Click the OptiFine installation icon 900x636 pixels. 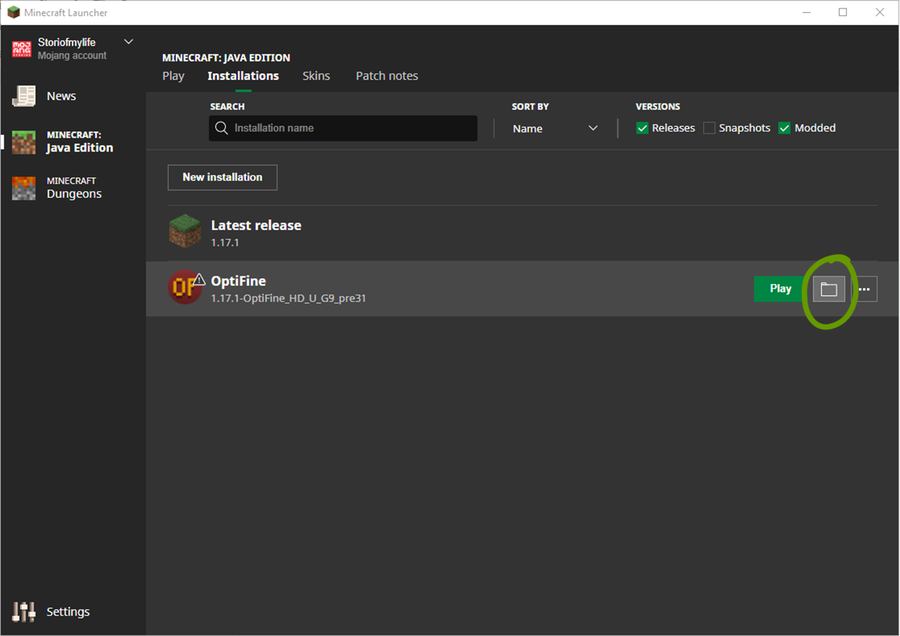pyautogui.click(x=184, y=287)
